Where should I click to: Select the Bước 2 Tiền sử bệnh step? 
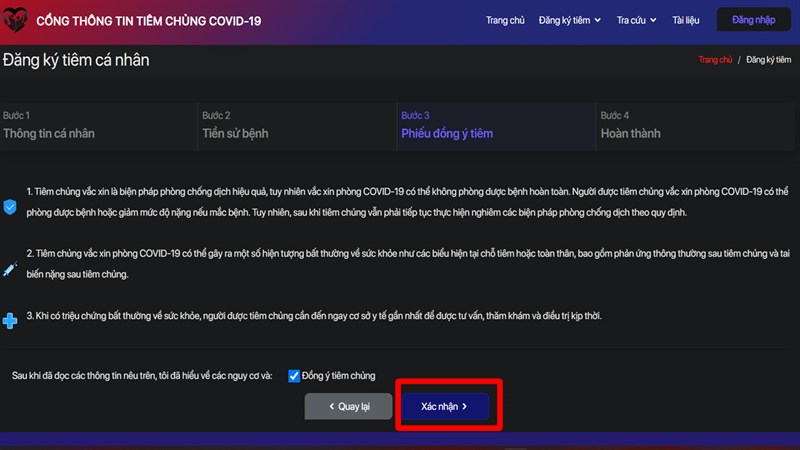pyautogui.click(x=297, y=126)
